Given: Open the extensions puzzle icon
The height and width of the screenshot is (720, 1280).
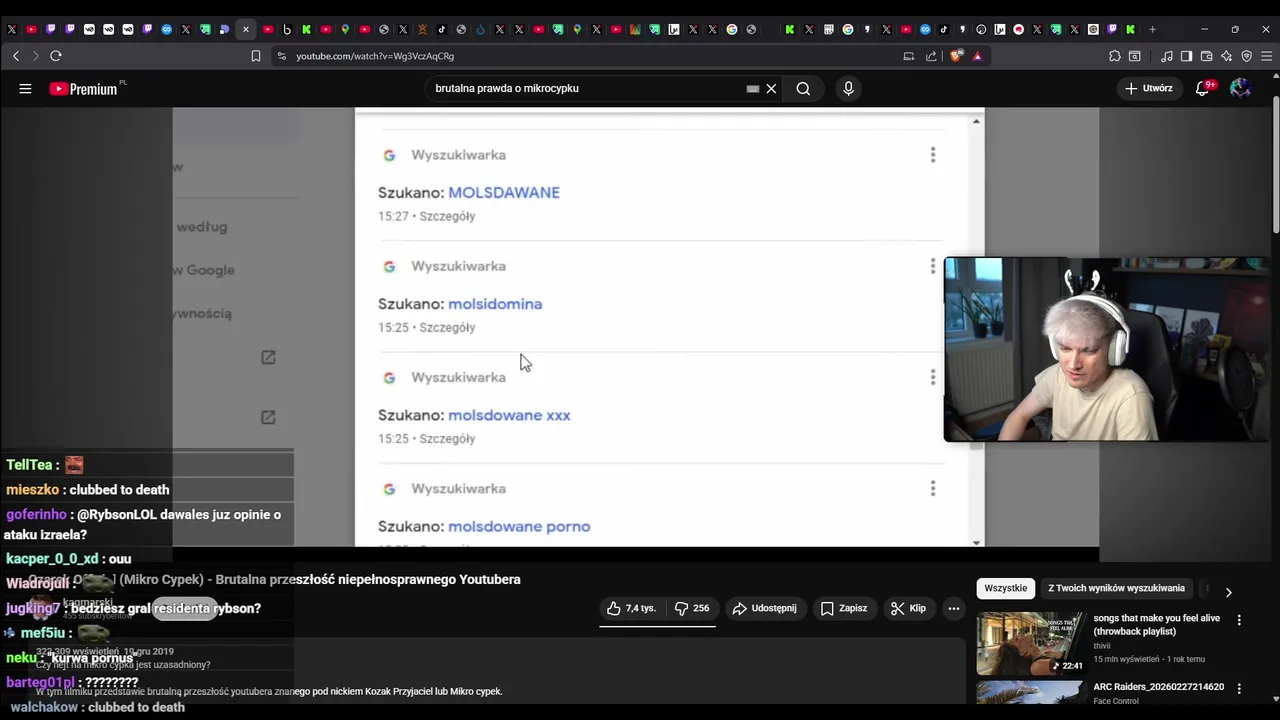Looking at the screenshot, I should tap(1115, 56).
